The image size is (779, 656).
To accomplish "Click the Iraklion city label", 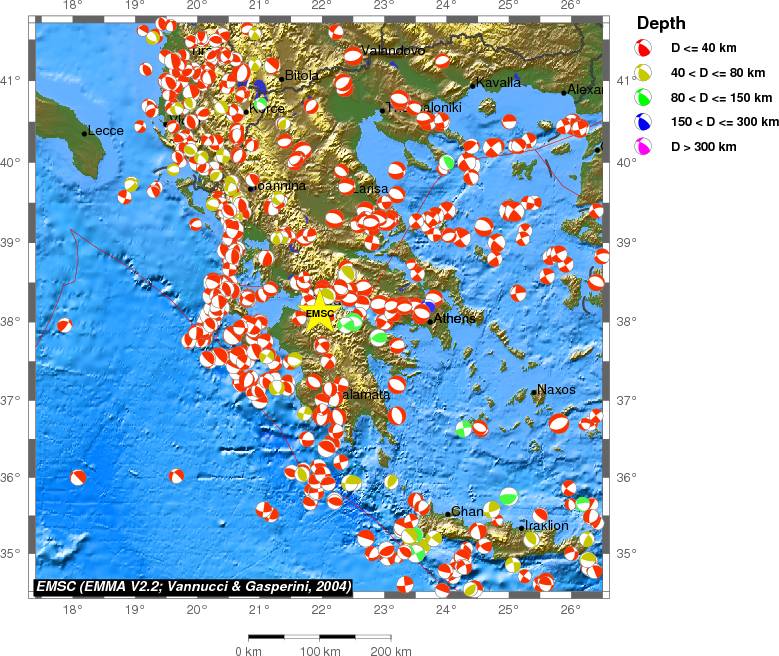I will 546,525.
